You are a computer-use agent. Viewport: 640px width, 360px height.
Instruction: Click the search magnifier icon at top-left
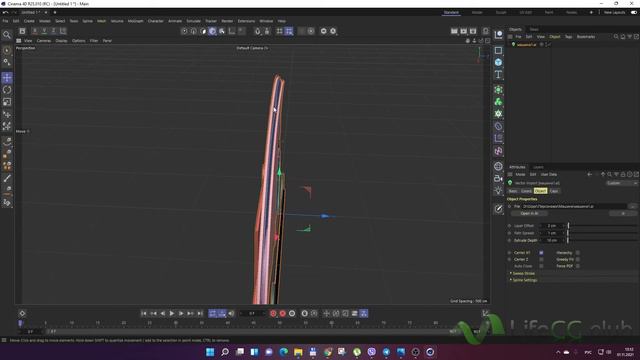pos(7,35)
